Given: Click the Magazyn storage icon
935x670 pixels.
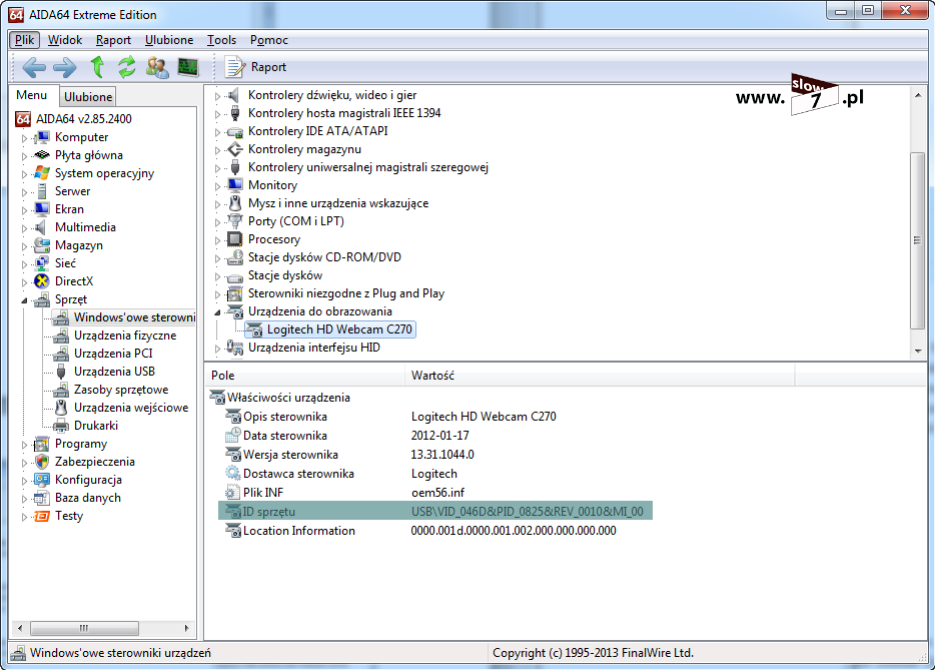Looking at the screenshot, I should pyautogui.click(x=42, y=246).
